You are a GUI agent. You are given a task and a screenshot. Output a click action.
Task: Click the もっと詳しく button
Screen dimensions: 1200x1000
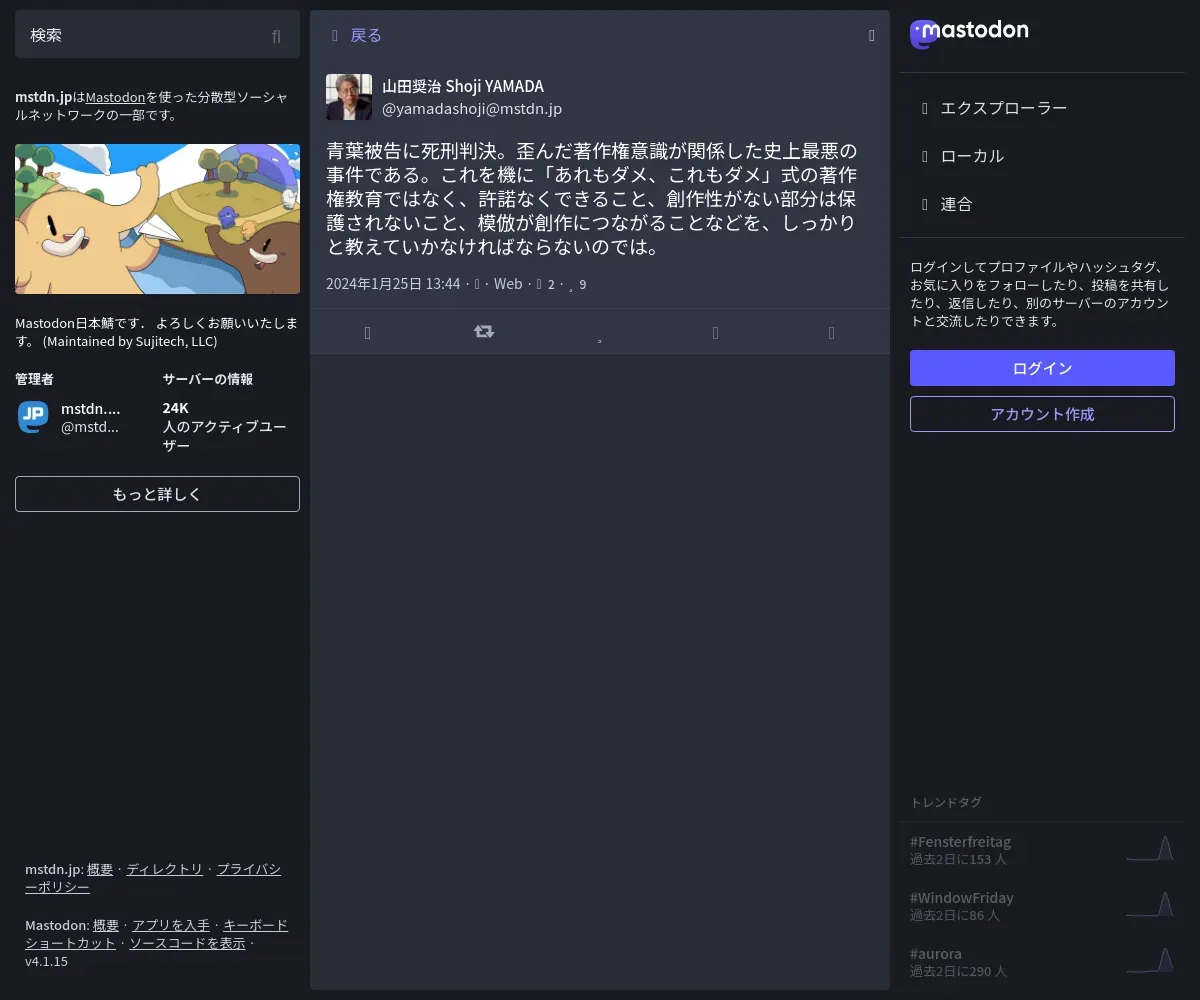(157, 494)
